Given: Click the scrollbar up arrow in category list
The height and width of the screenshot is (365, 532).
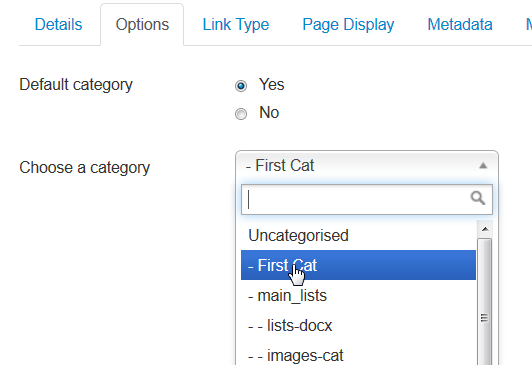Looking at the screenshot, I should coord(485,229).
